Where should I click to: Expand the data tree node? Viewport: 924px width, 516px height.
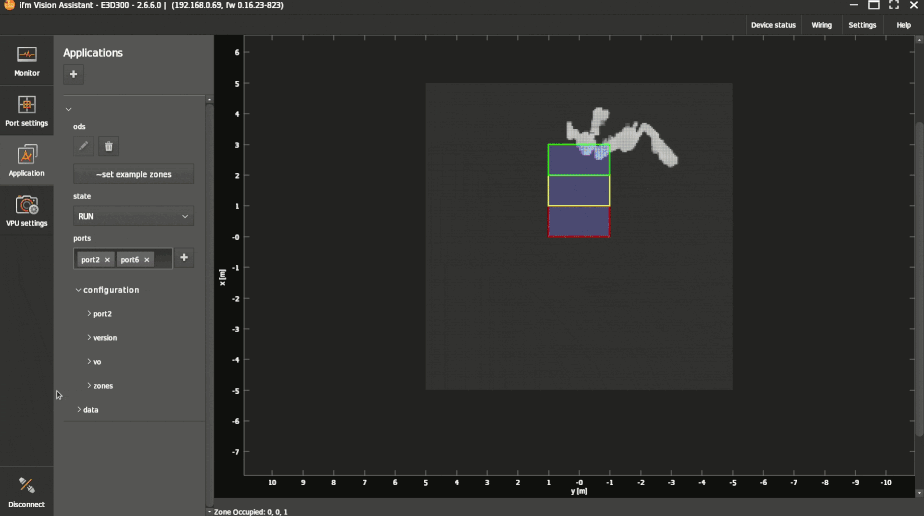(79, 410)
